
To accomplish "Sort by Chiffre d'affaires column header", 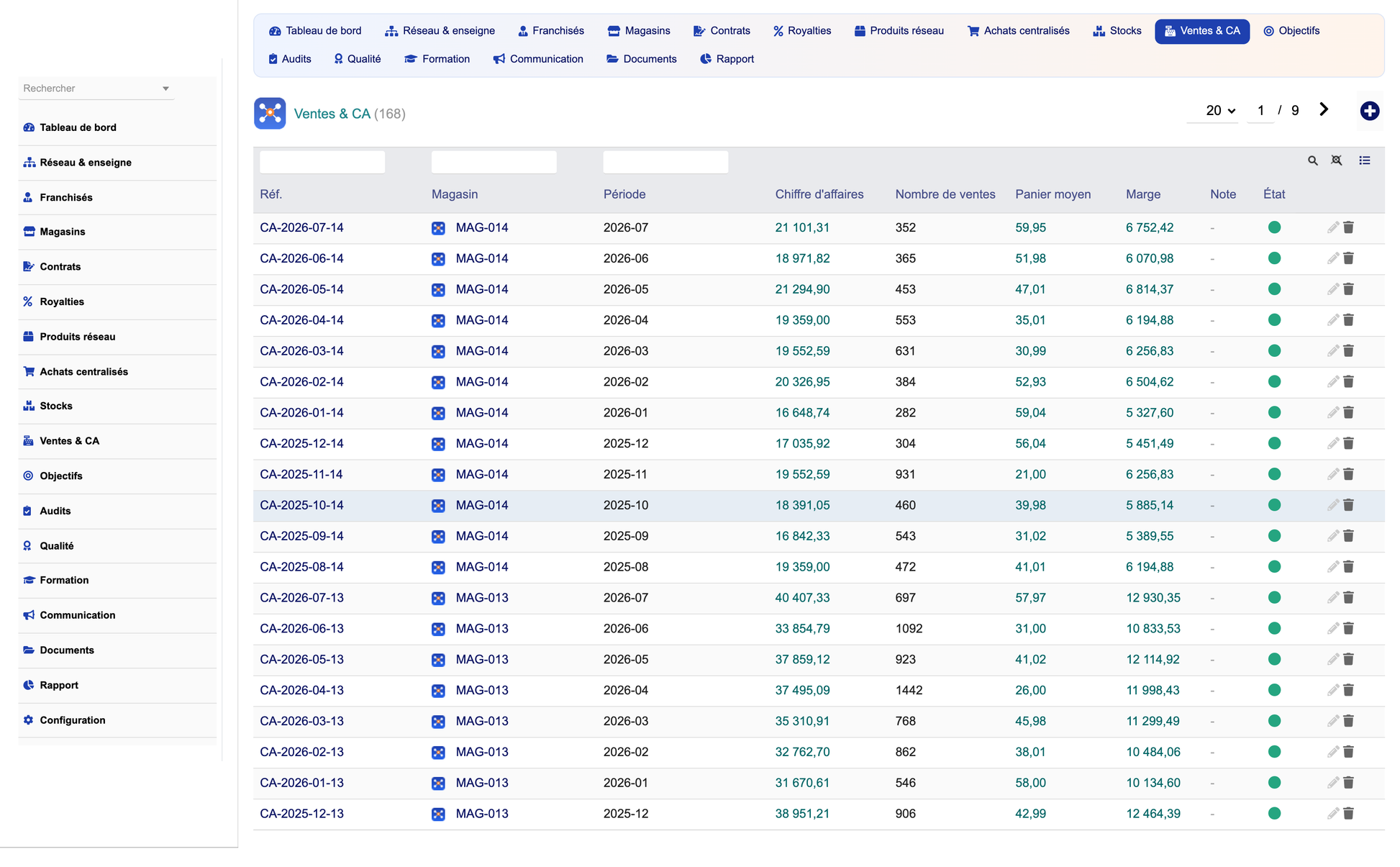I will tap(819, 194).
